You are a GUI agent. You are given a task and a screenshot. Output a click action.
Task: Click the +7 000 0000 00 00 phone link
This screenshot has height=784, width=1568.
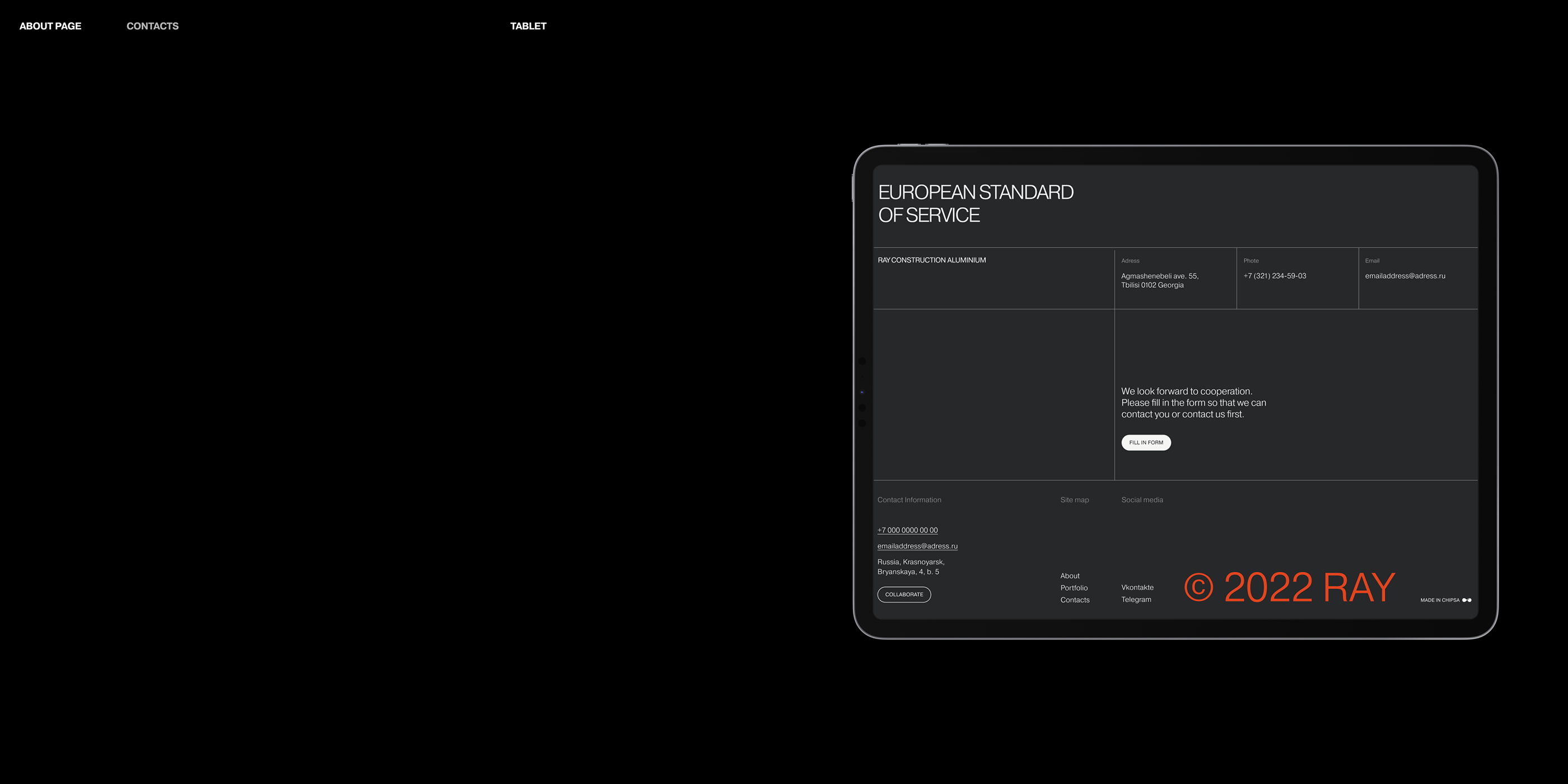[x=907, y=530]
